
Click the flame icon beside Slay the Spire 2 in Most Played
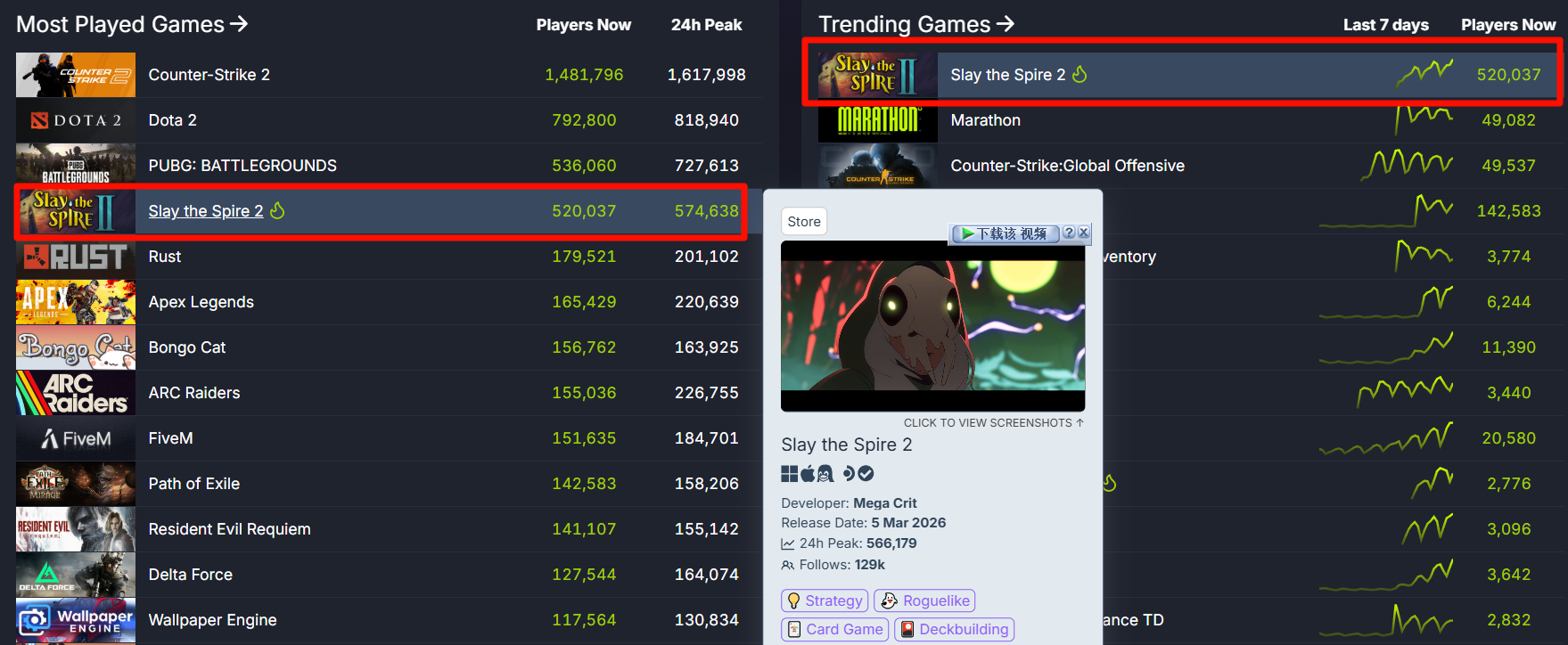[277, 210]
